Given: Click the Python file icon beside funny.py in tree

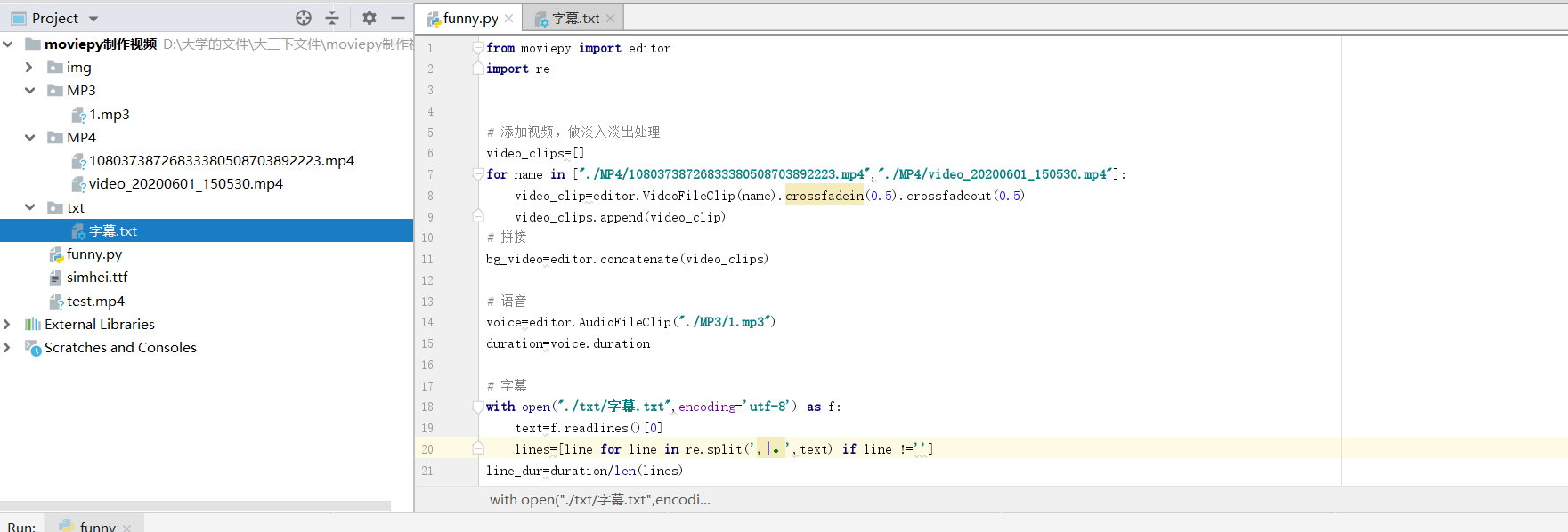Looking at the screenshot, I should point(56,254).
